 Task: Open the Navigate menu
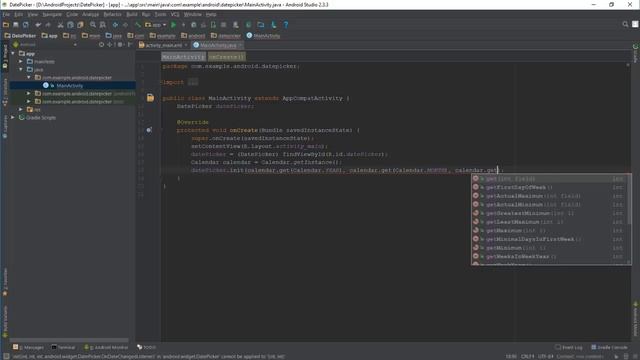click(x=52, y=14)
